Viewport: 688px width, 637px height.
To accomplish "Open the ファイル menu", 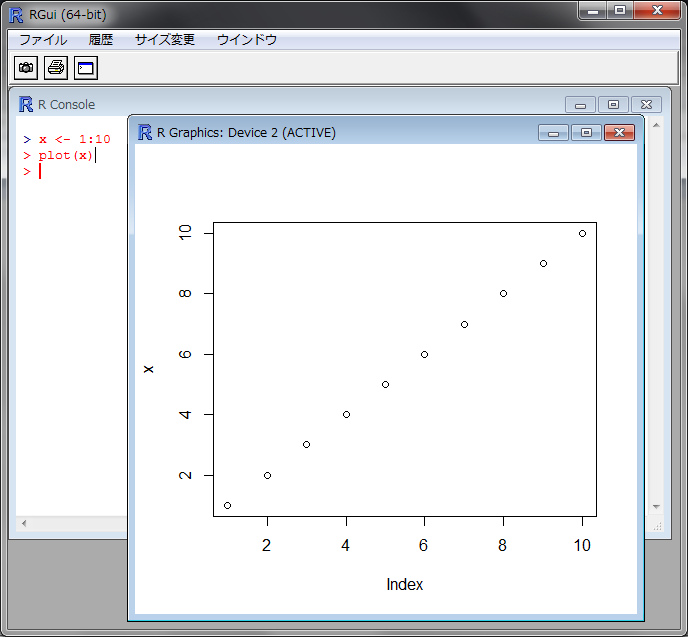I will tap(43, 40).
